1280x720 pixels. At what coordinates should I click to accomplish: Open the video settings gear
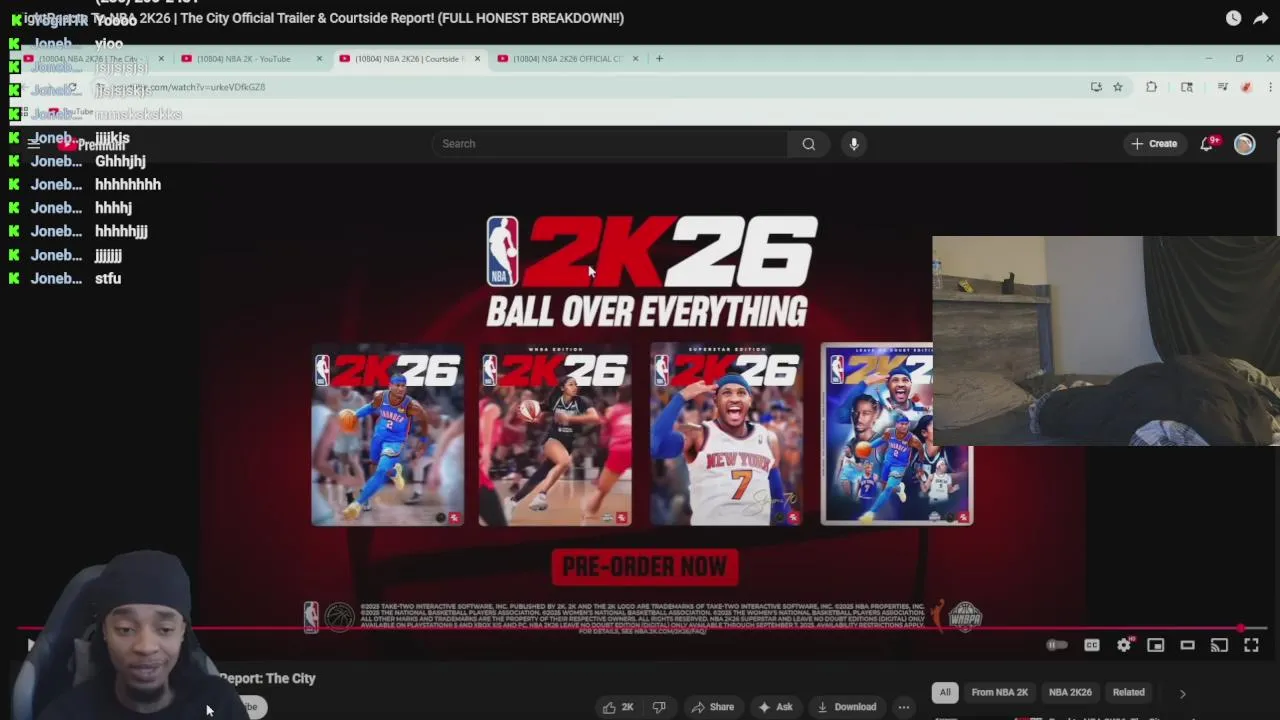(x=1124, y=645)
